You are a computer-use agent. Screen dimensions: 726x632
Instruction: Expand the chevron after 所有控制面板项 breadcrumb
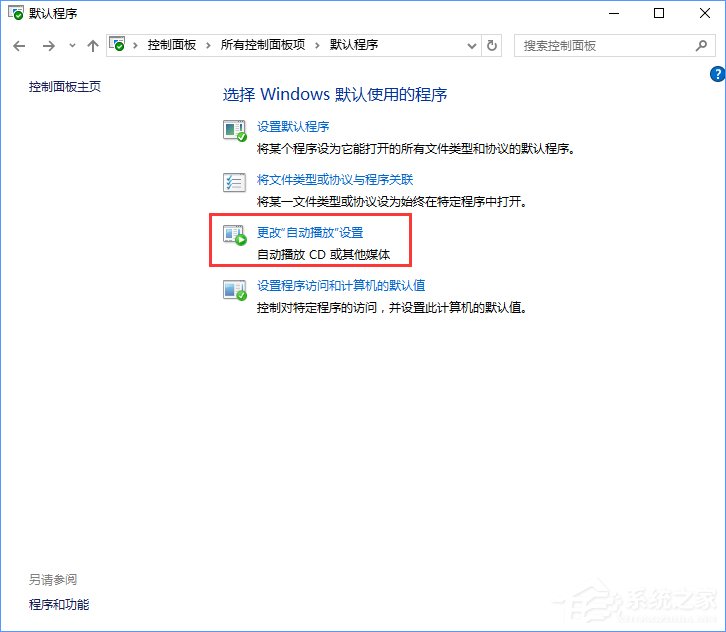(x=317, y=45)
